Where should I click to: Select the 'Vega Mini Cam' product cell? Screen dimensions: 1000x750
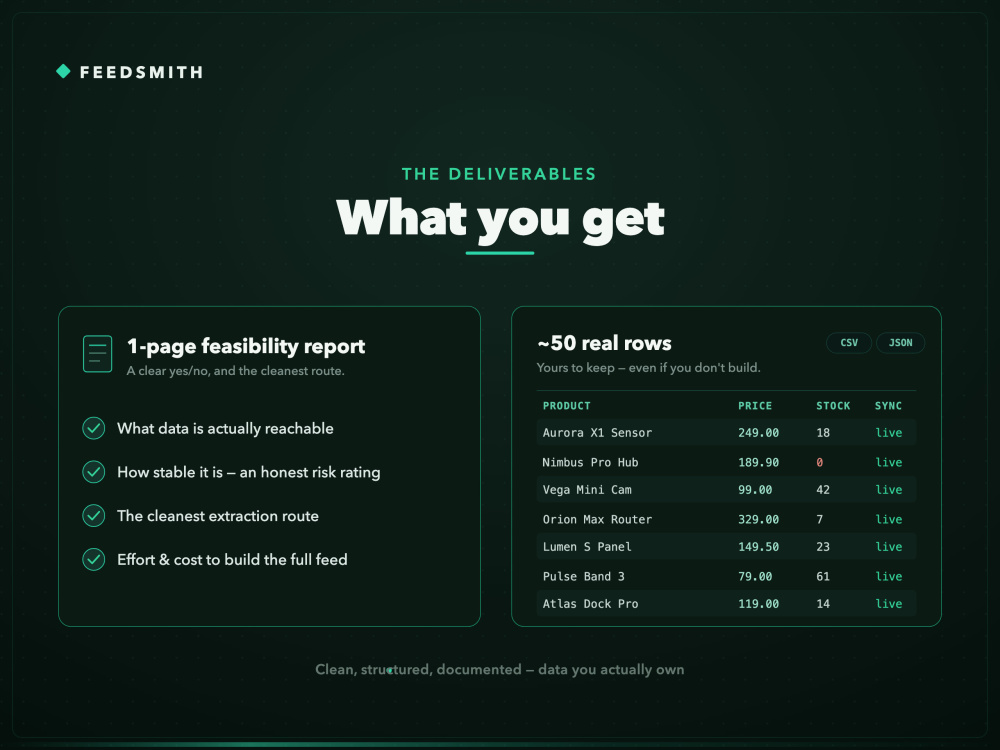point(587,490)
